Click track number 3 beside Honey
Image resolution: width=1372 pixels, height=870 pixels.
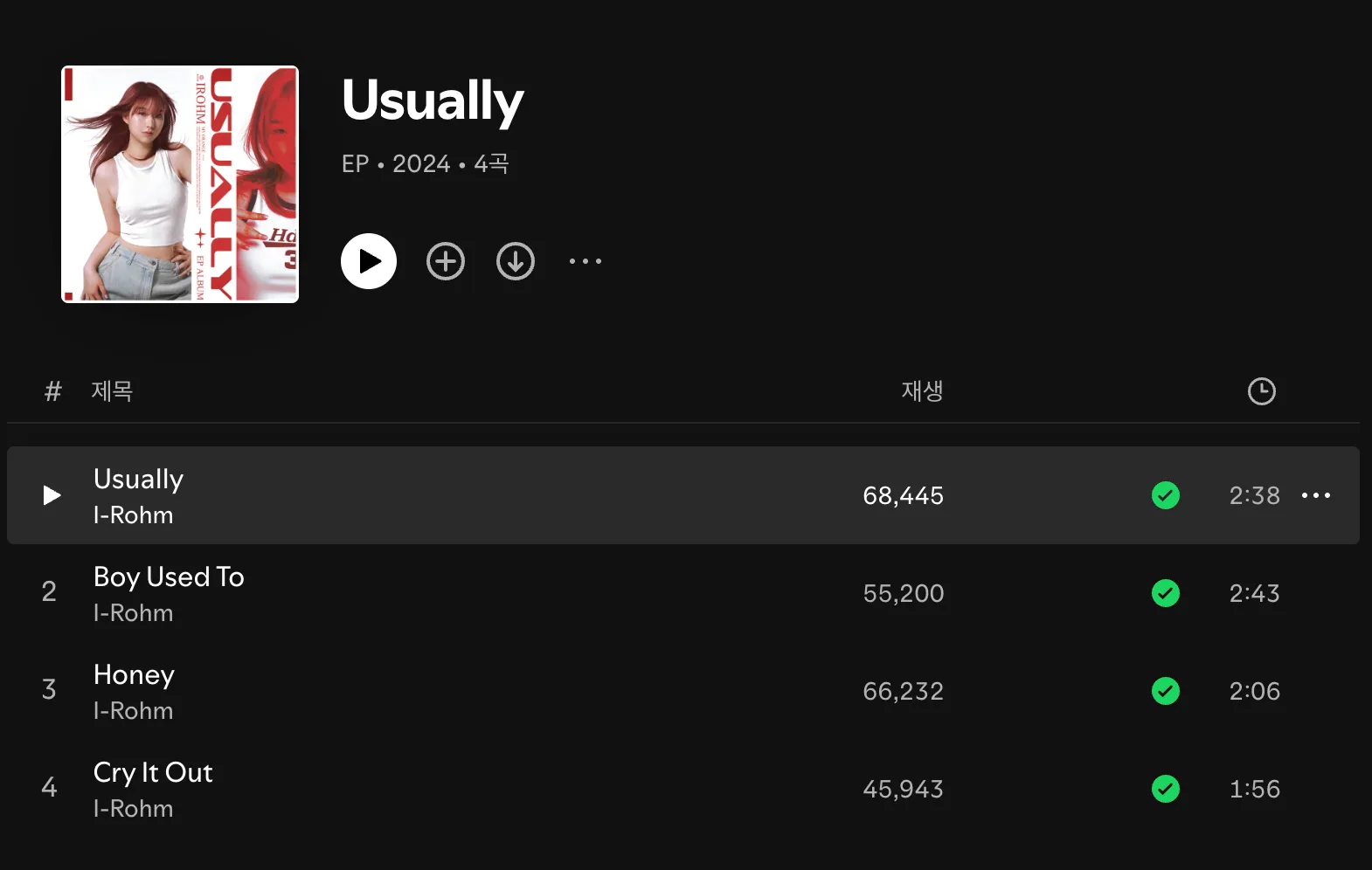point(49,690)
